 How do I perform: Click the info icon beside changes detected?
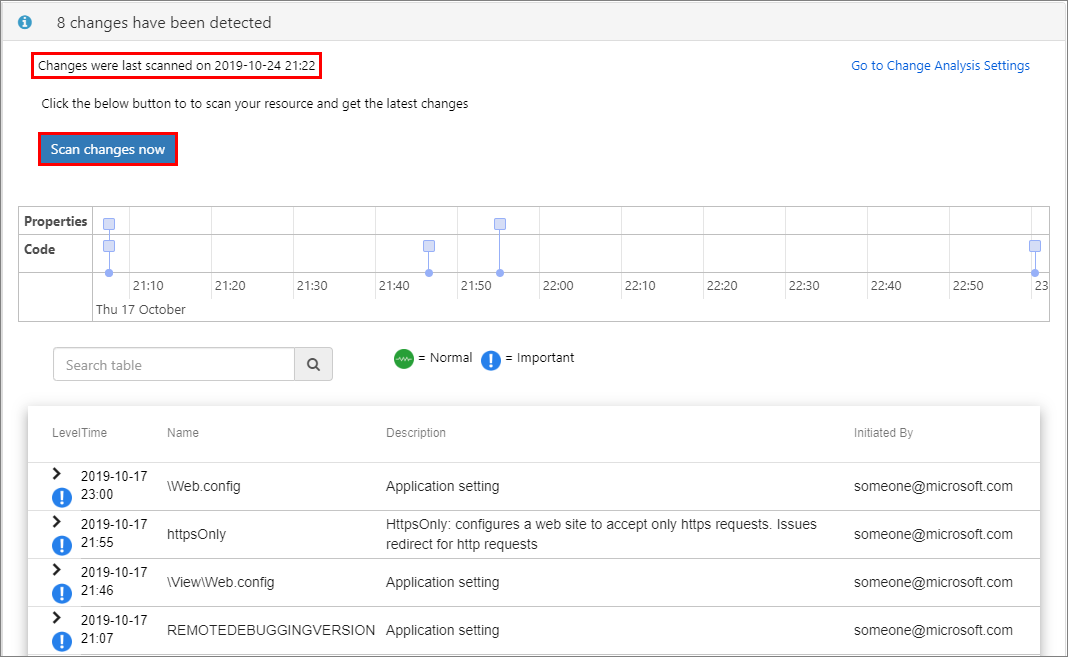(x=25, y=21)
